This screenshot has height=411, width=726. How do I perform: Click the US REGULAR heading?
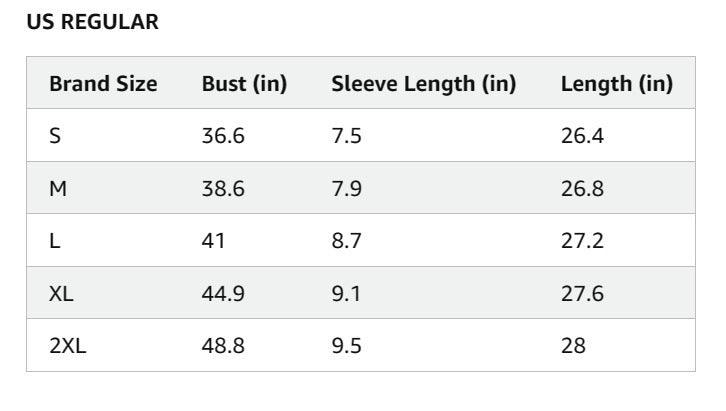92,22
